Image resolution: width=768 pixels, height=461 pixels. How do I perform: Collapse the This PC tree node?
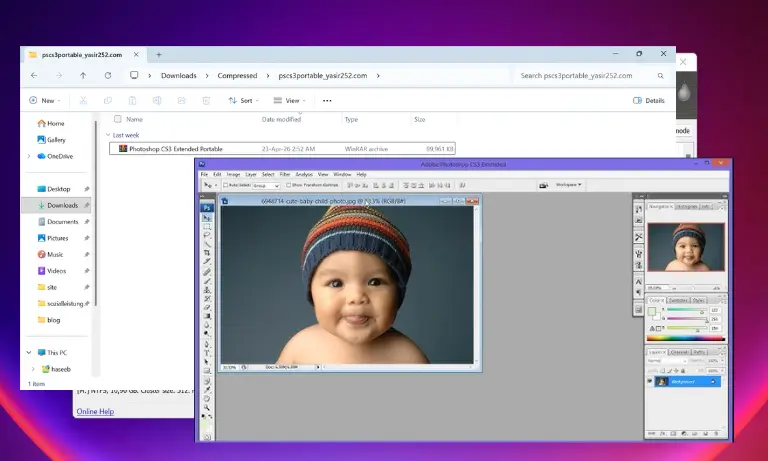[x=28, y=353]
